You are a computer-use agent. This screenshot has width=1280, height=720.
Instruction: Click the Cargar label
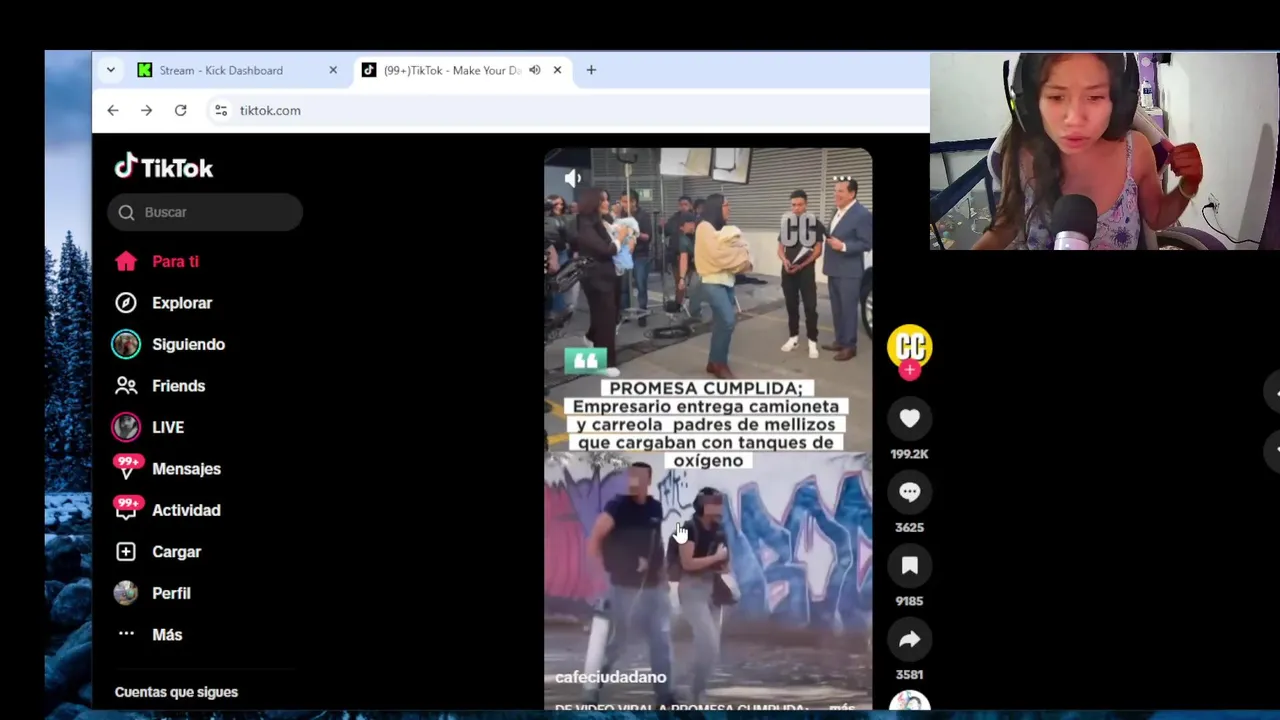[x=176, y=552]
